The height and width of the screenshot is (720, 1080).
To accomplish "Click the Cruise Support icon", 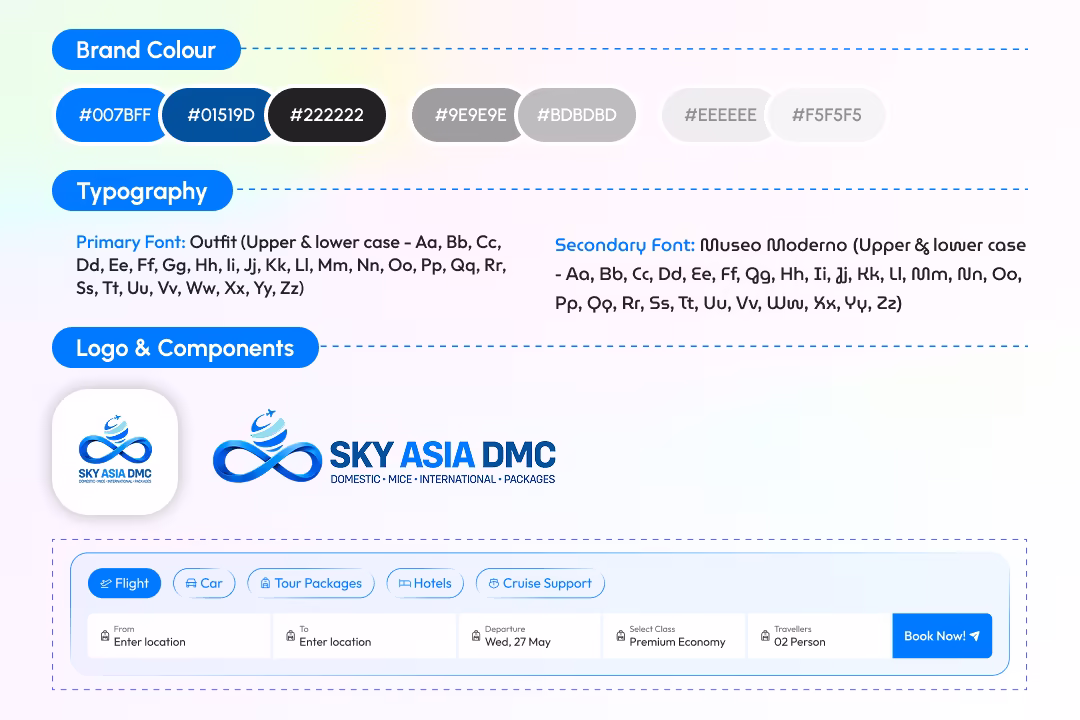I will pyautogui.click(x=493, y=584).
